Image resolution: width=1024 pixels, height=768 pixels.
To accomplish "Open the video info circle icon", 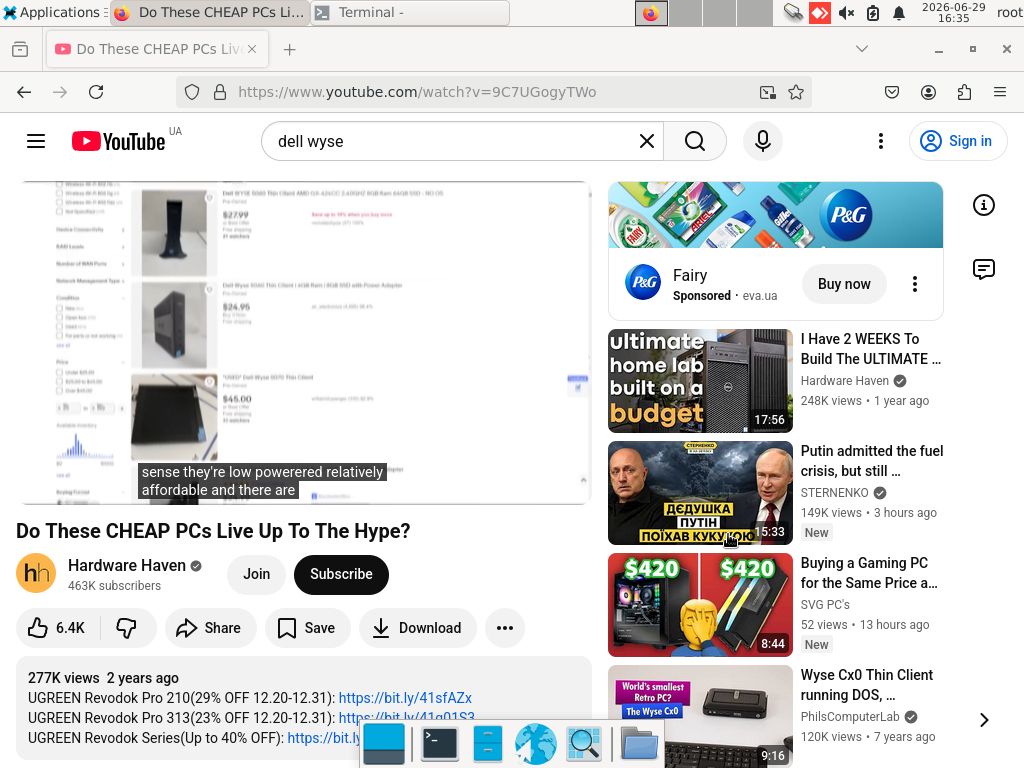I will (x=984, y=205).
